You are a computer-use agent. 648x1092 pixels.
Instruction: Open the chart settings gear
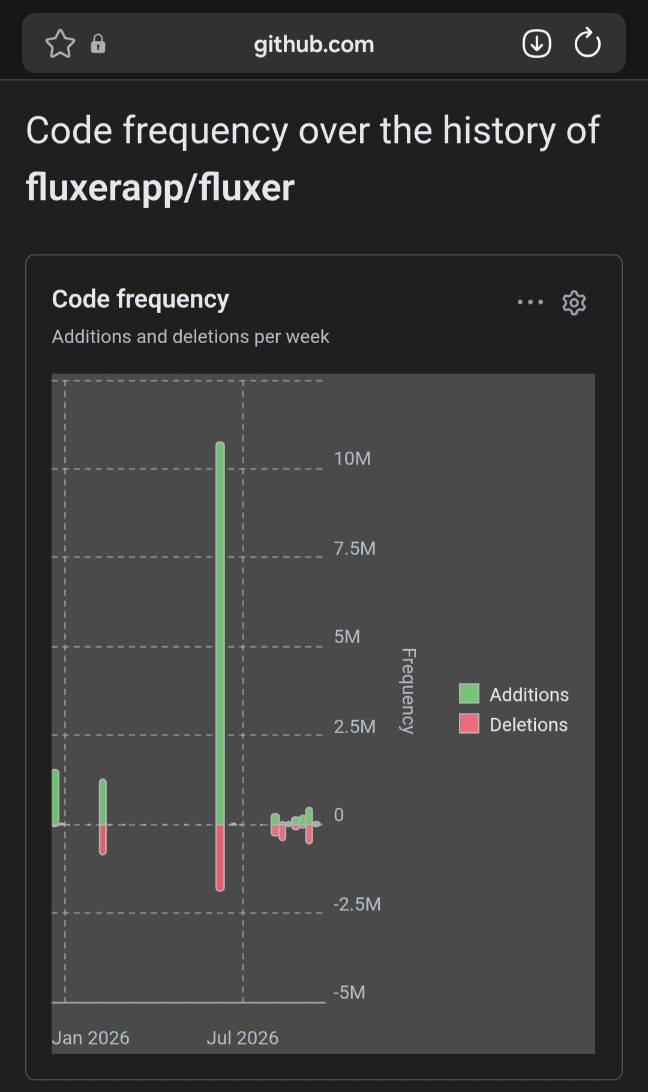coord(574,303)
